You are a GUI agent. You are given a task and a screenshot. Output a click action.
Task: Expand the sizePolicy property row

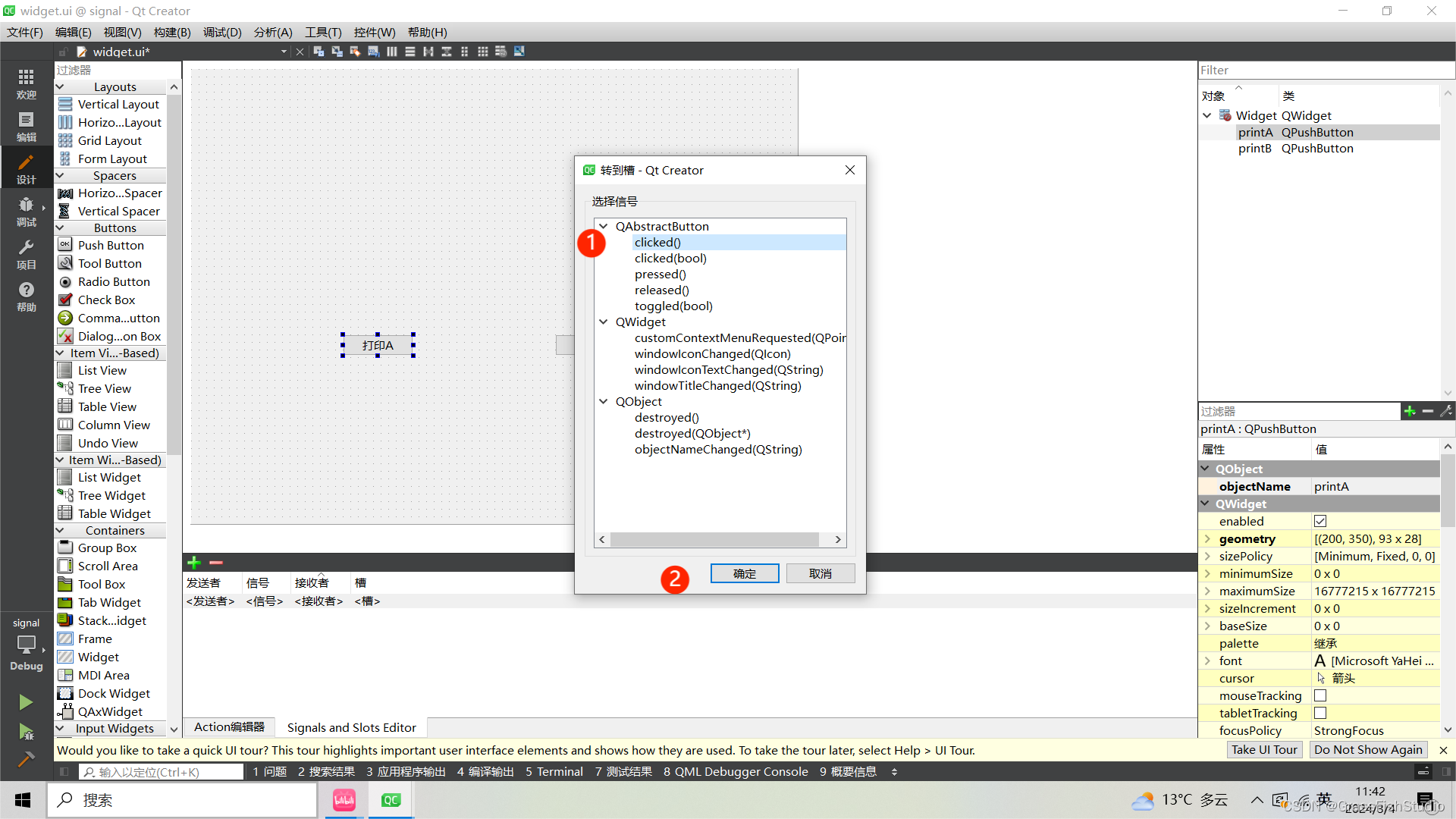click(x=1207, y=556)
